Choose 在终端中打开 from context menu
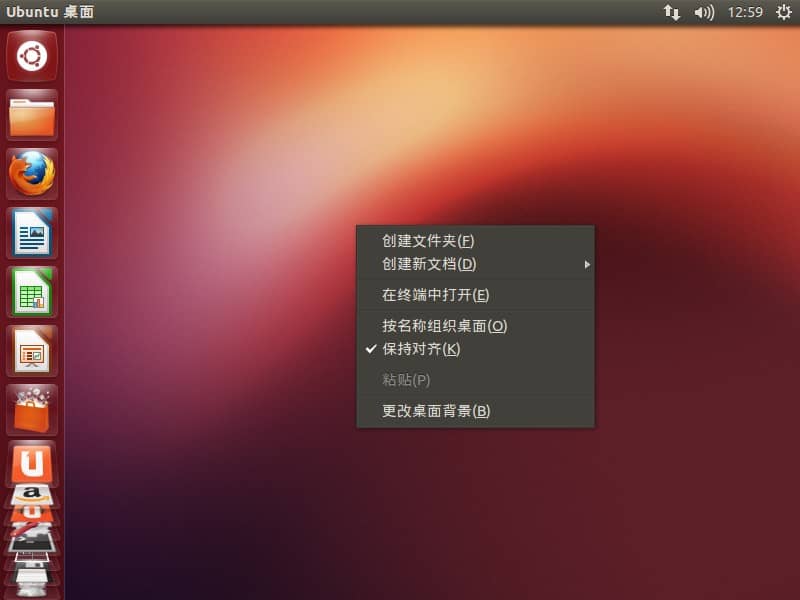Image resolution: width=800 pixels, height=600 pixels. pyautogui.click(x=435, y=295)
